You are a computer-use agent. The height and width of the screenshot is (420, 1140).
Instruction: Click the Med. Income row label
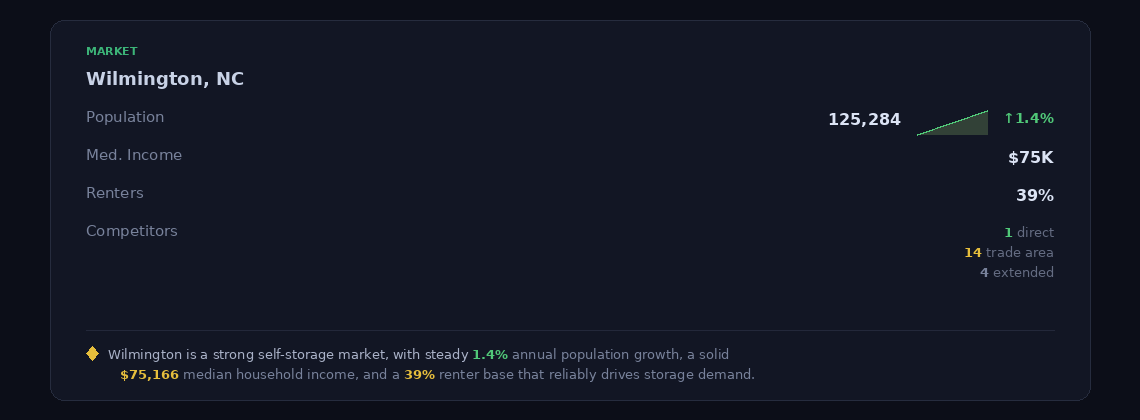tap(134, 155)
